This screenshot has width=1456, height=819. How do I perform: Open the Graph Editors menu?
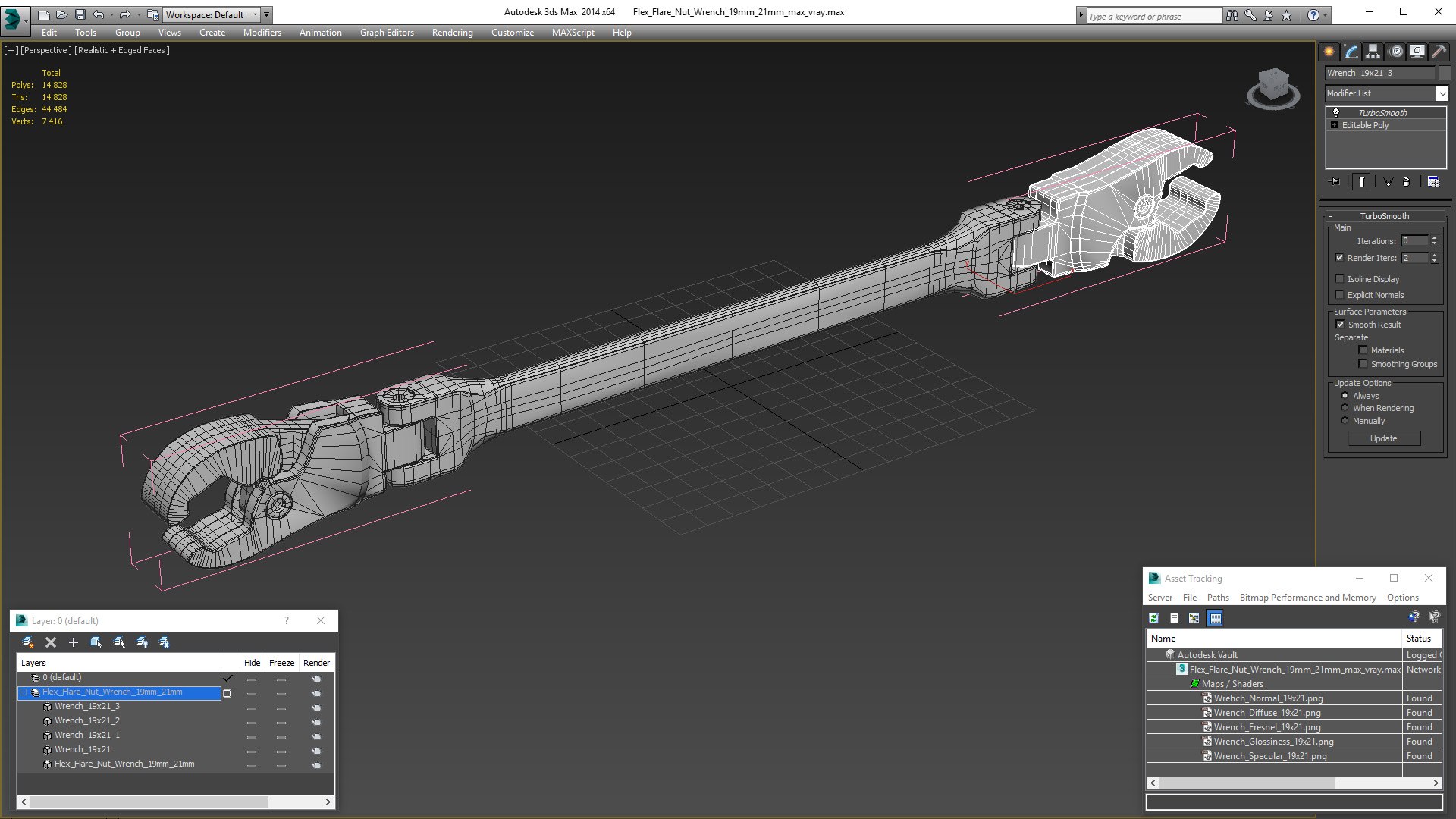click(x=387, y=33)
